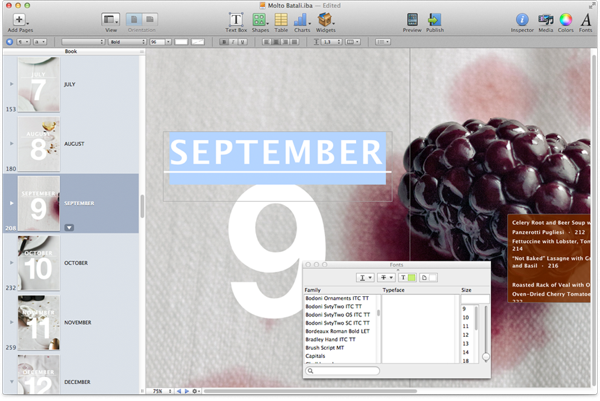The width and height of the screenshot is (600, 401).
Task: Center align the text
Action: point(276,42)
